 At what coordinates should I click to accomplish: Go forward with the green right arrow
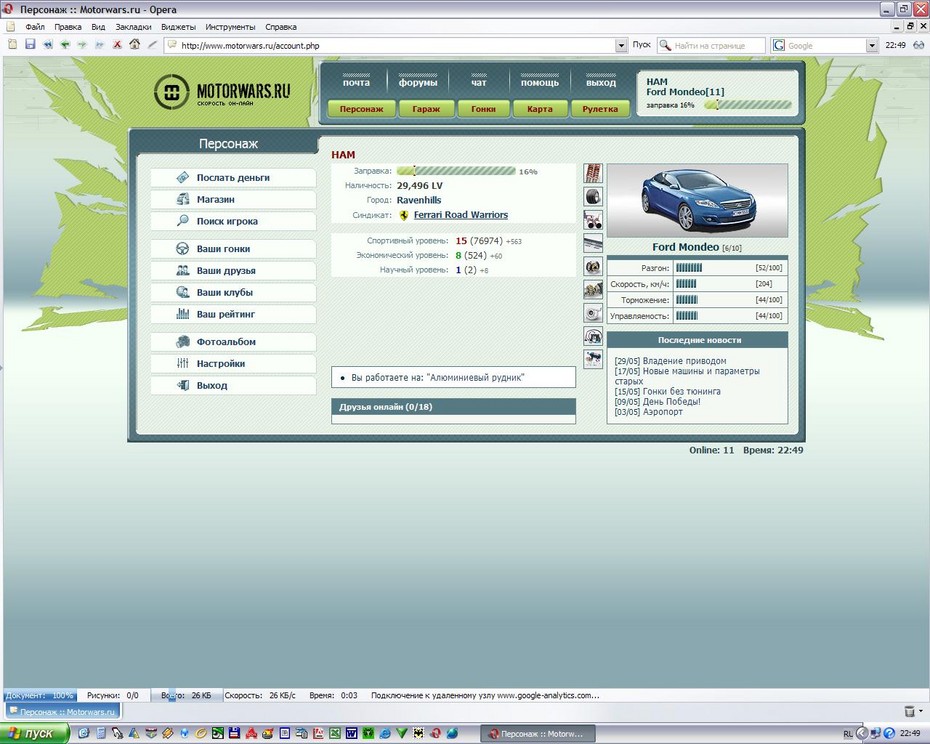[82, 44]
